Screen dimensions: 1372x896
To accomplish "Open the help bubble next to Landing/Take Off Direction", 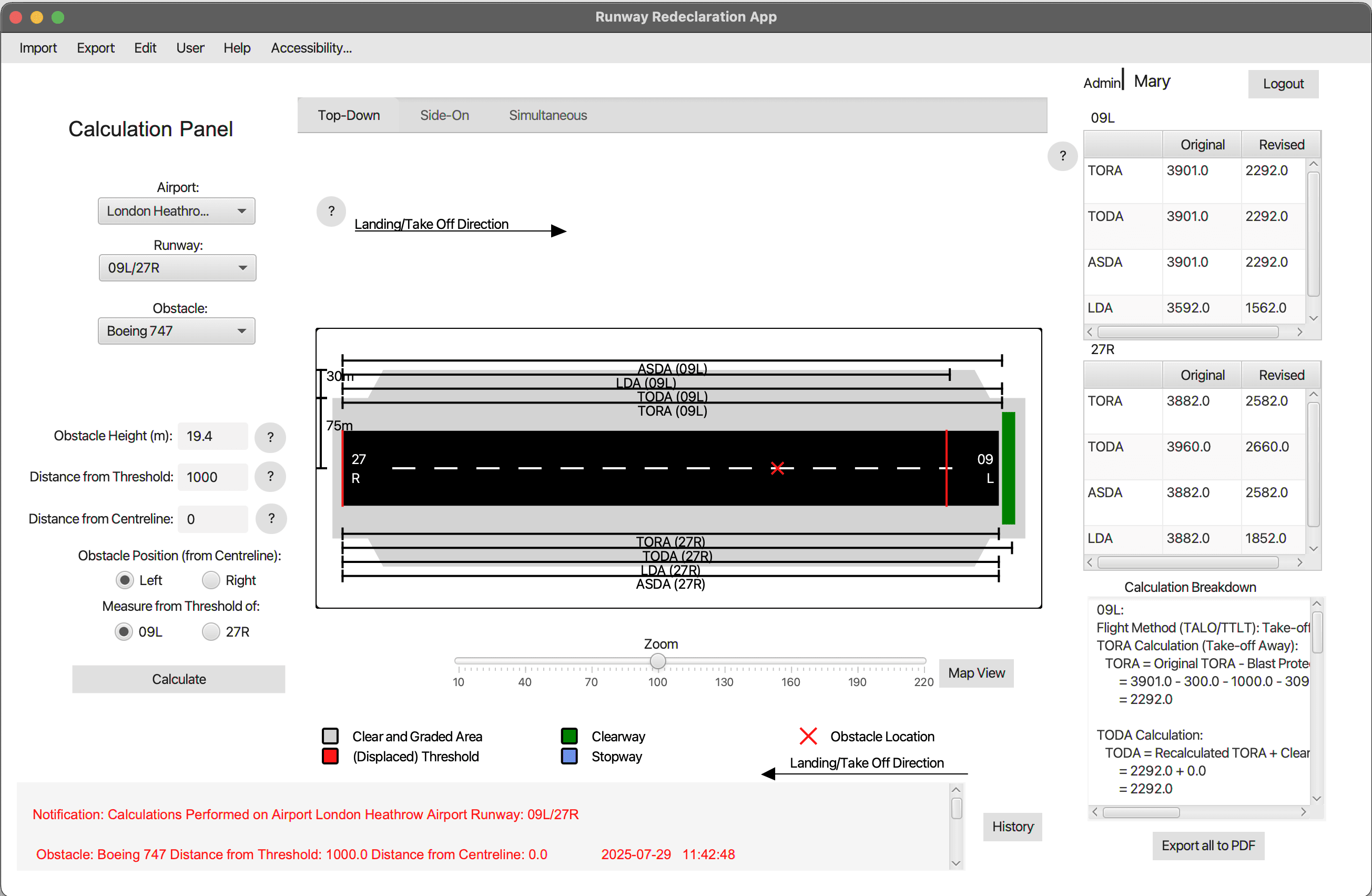I will click(x=331, y=211).
